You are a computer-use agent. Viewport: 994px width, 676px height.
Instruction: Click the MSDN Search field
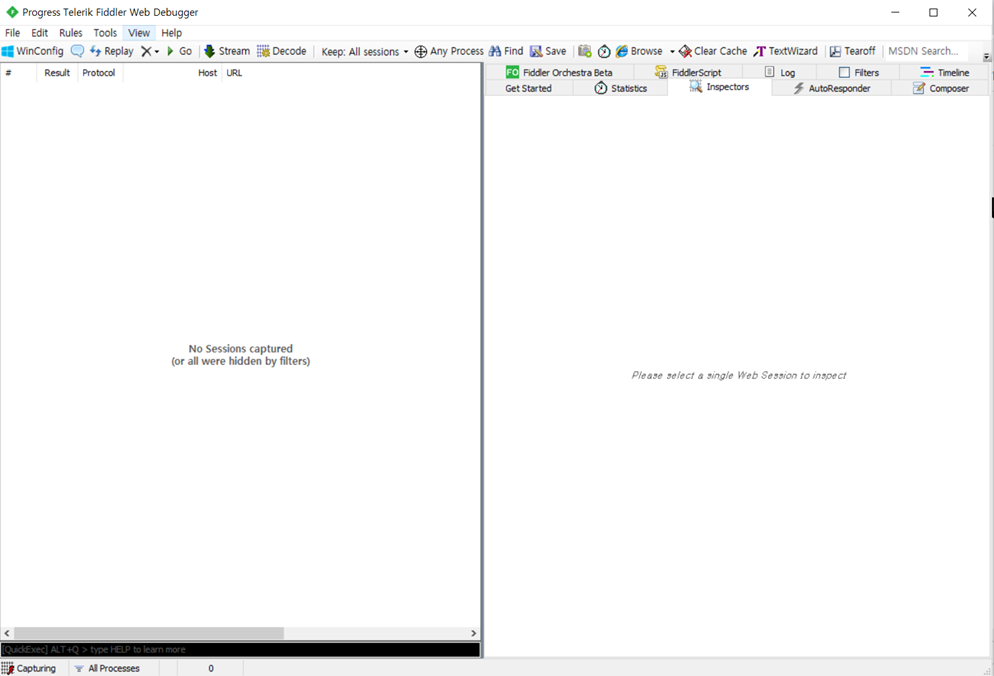point(926,51)
